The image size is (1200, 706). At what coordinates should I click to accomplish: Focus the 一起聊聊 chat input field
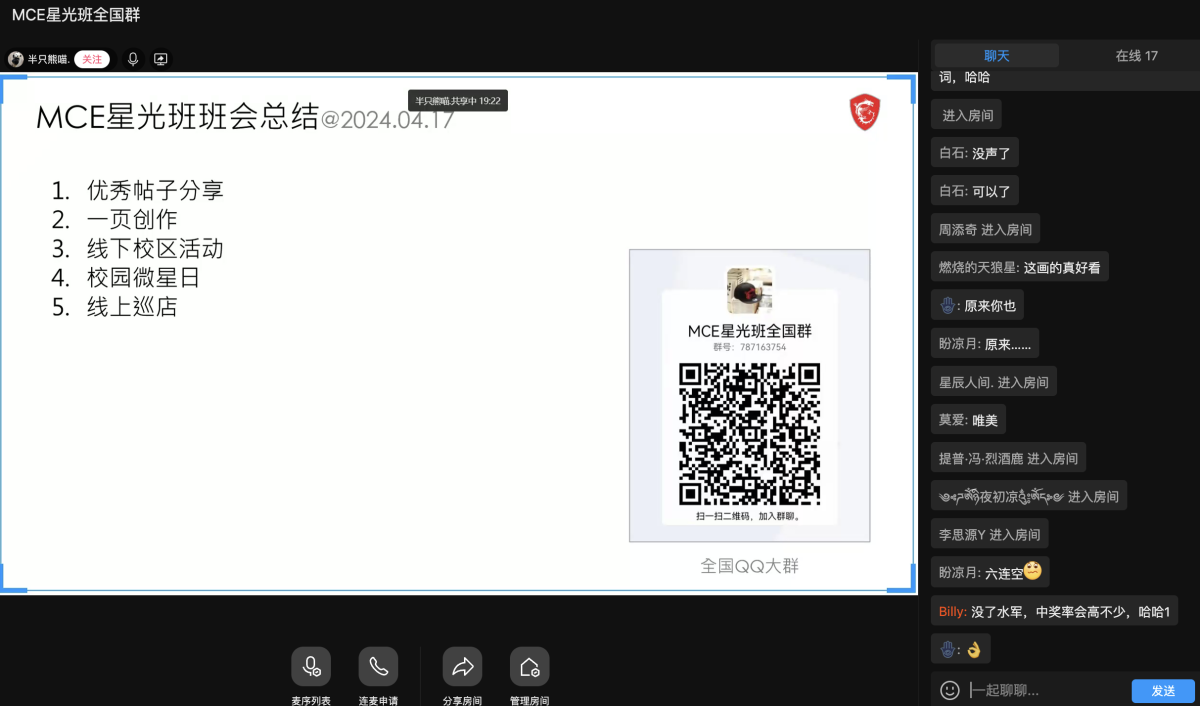1045,690
